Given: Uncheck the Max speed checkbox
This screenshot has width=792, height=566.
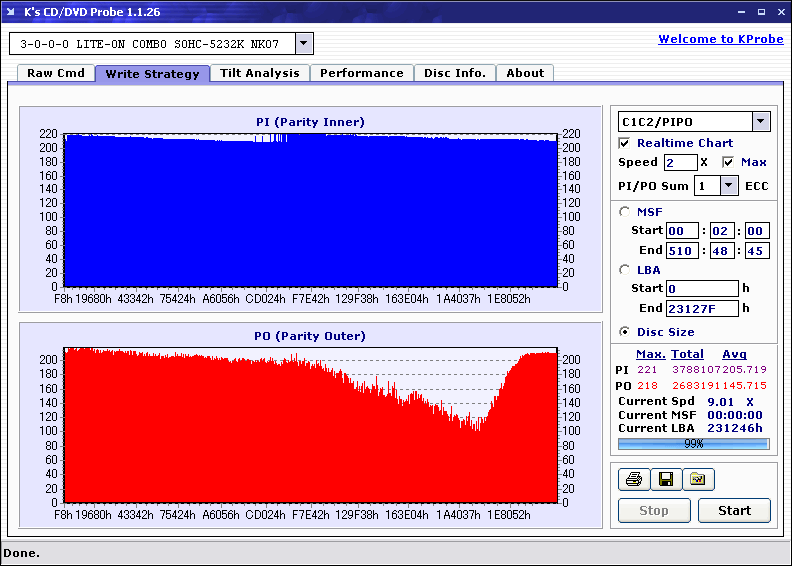Looking at the screenshot, I should 728,162.
